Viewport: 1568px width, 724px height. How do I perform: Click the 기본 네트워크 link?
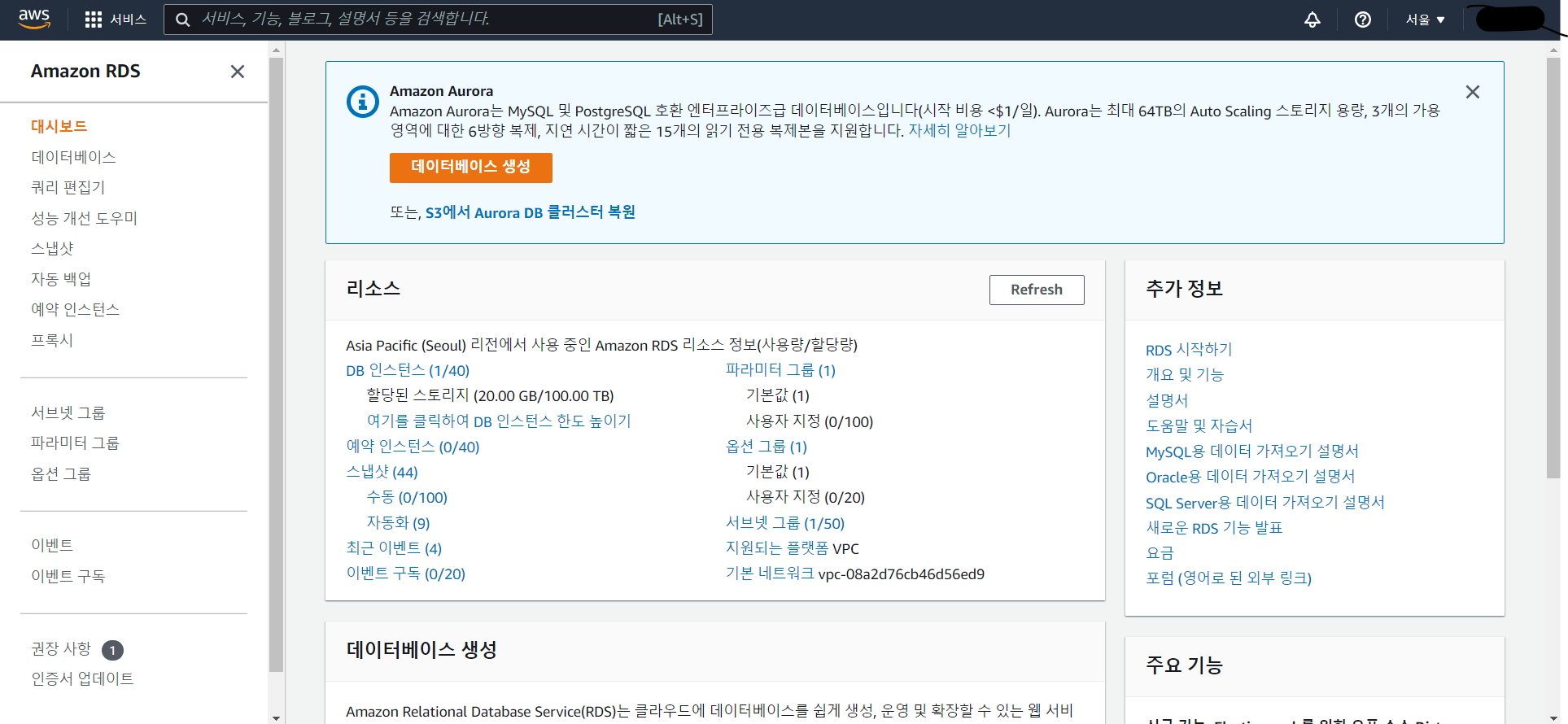click(770, 574)
